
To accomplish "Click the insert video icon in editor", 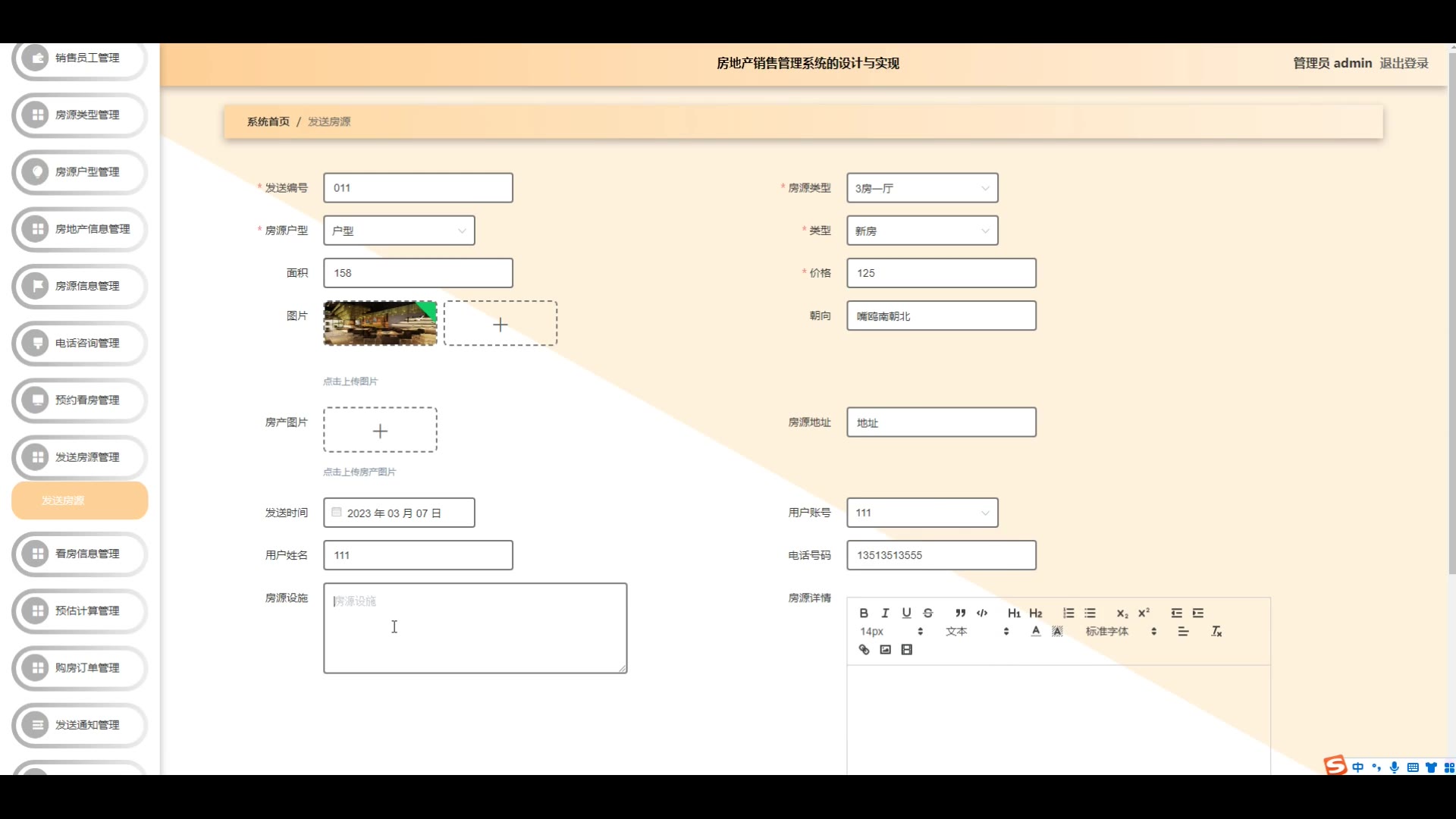I will [x=906, y=650].
